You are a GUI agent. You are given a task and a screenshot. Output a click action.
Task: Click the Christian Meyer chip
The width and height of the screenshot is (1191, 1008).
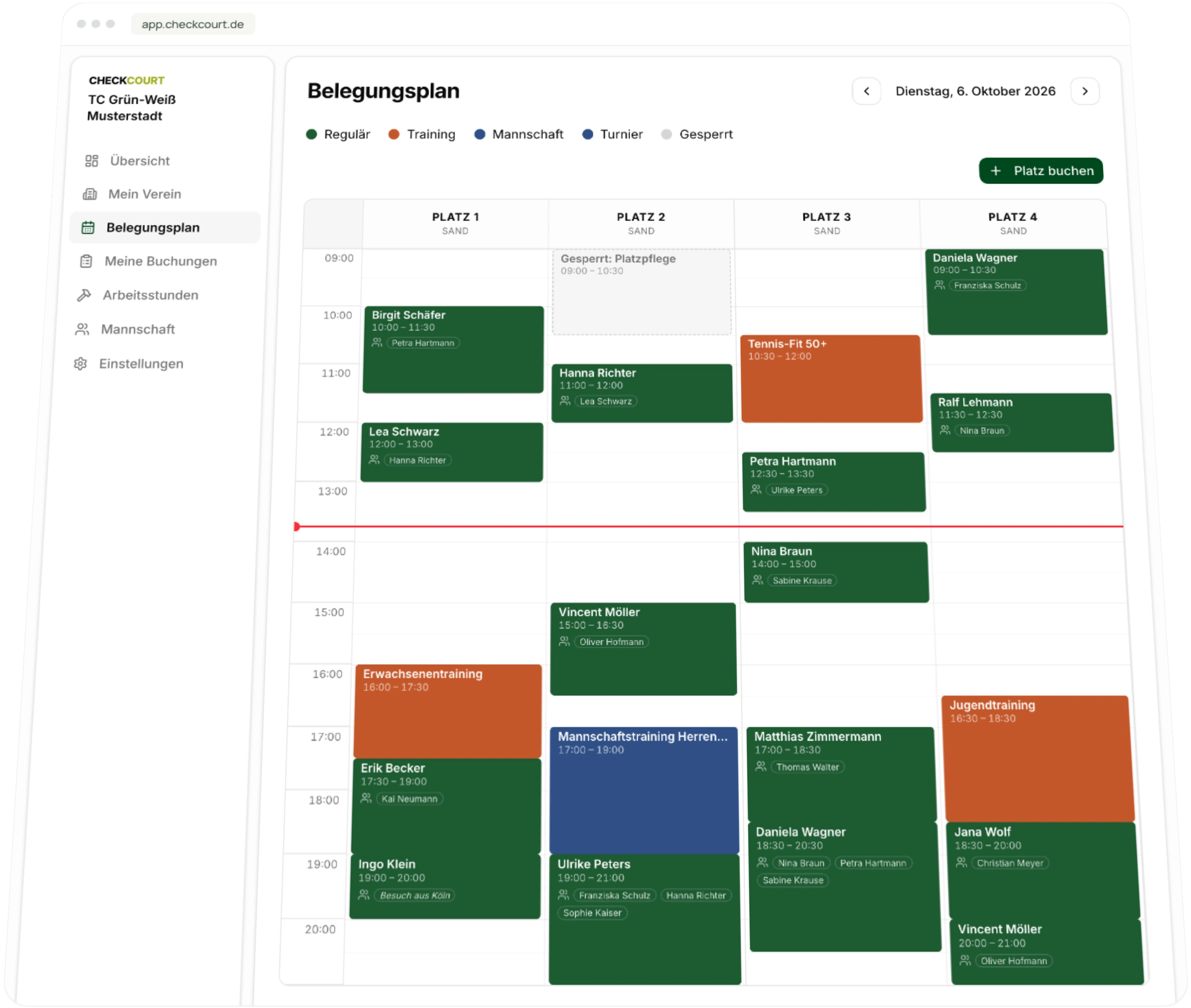point(1010,863)
